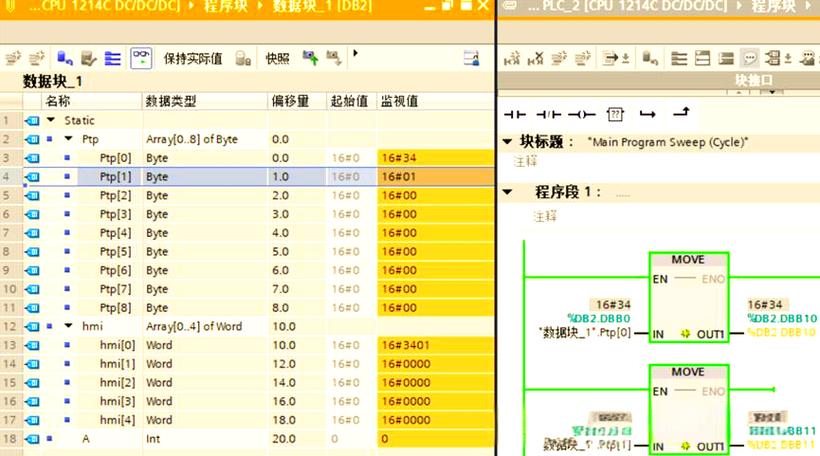The image size is (820, 456).
Task: Collapse the 块标题 block title section
Action: click(507, 141)
